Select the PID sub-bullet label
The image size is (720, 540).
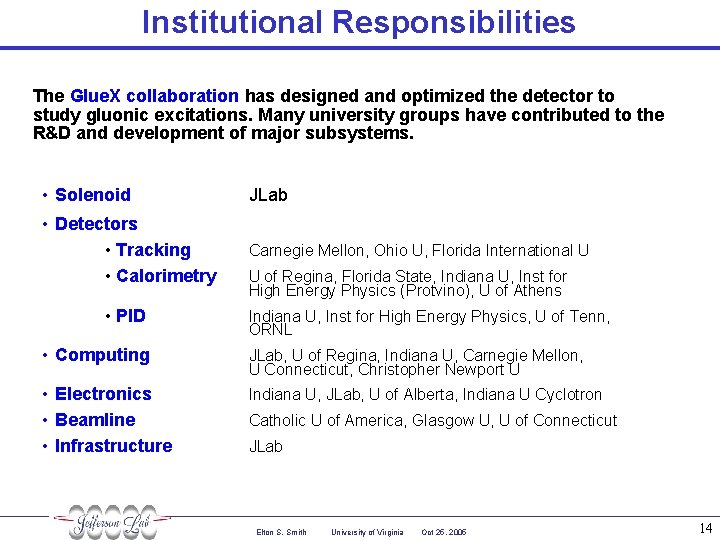pos(130,316)
